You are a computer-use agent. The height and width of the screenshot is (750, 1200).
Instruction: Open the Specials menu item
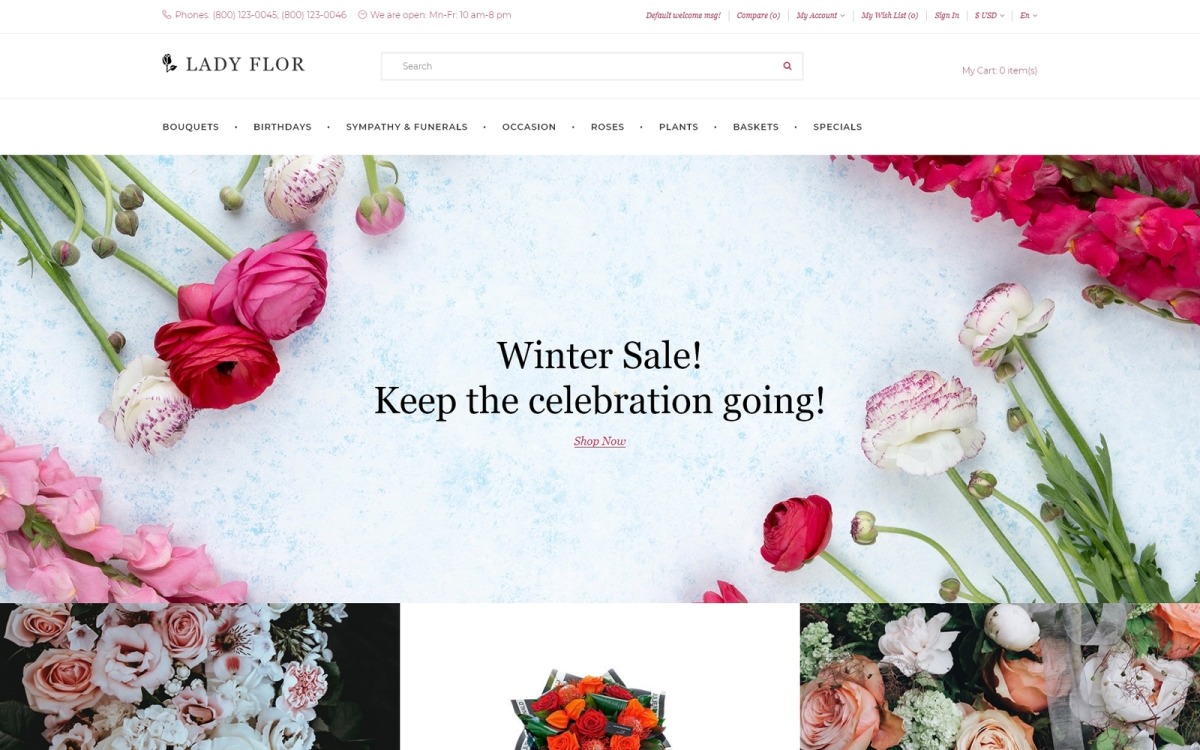(x=837, y=127)
